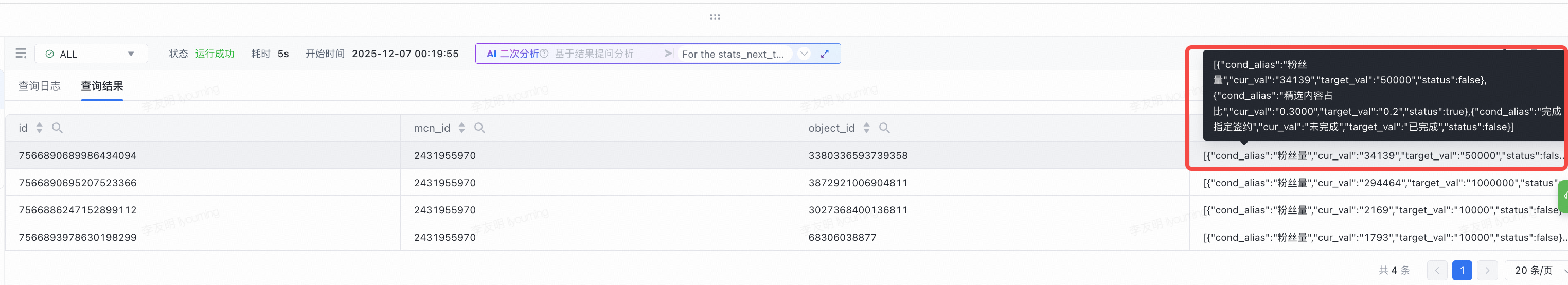Switch to the 查询日志 tab

[40, 86]
